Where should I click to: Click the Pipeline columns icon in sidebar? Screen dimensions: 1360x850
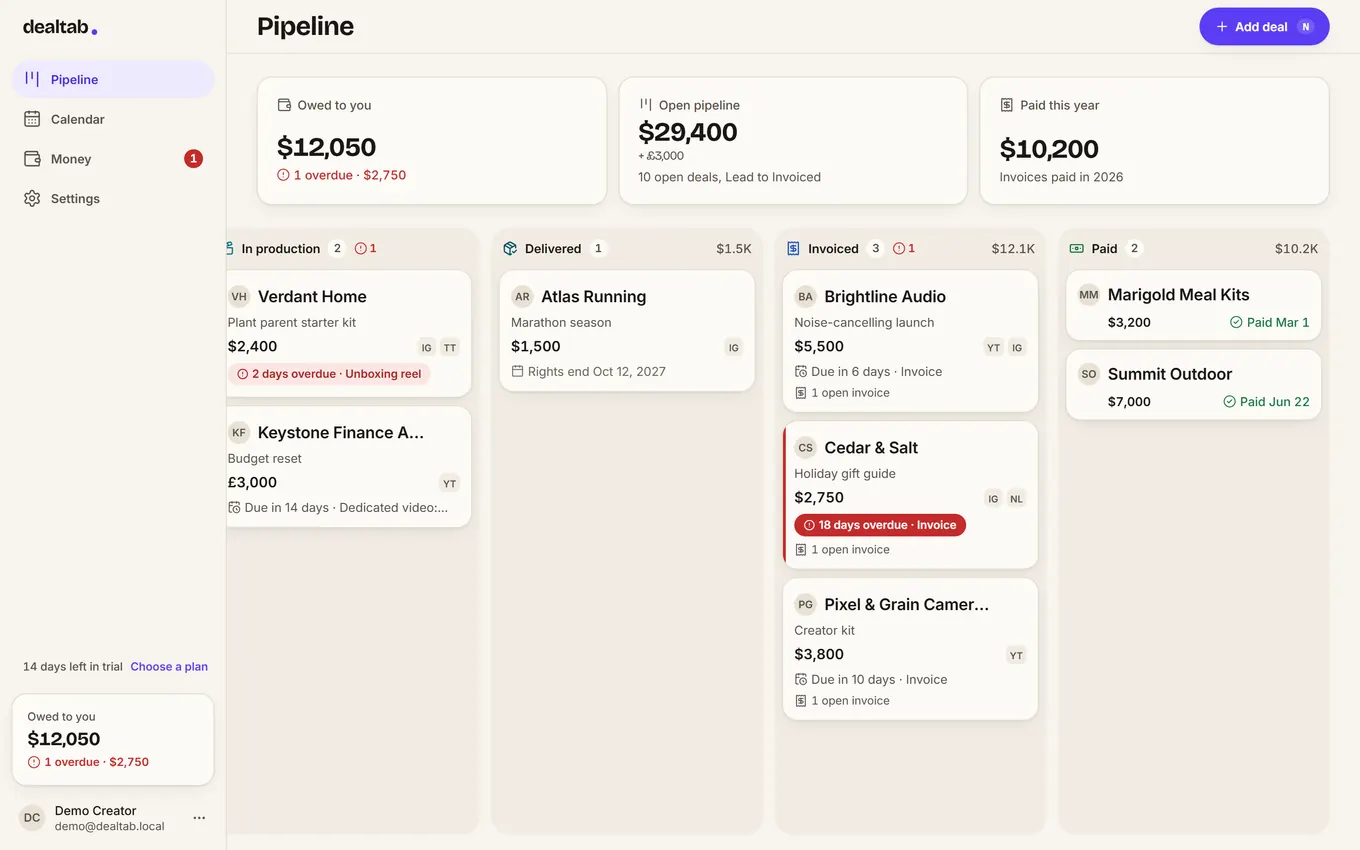[x=32, y=79]
